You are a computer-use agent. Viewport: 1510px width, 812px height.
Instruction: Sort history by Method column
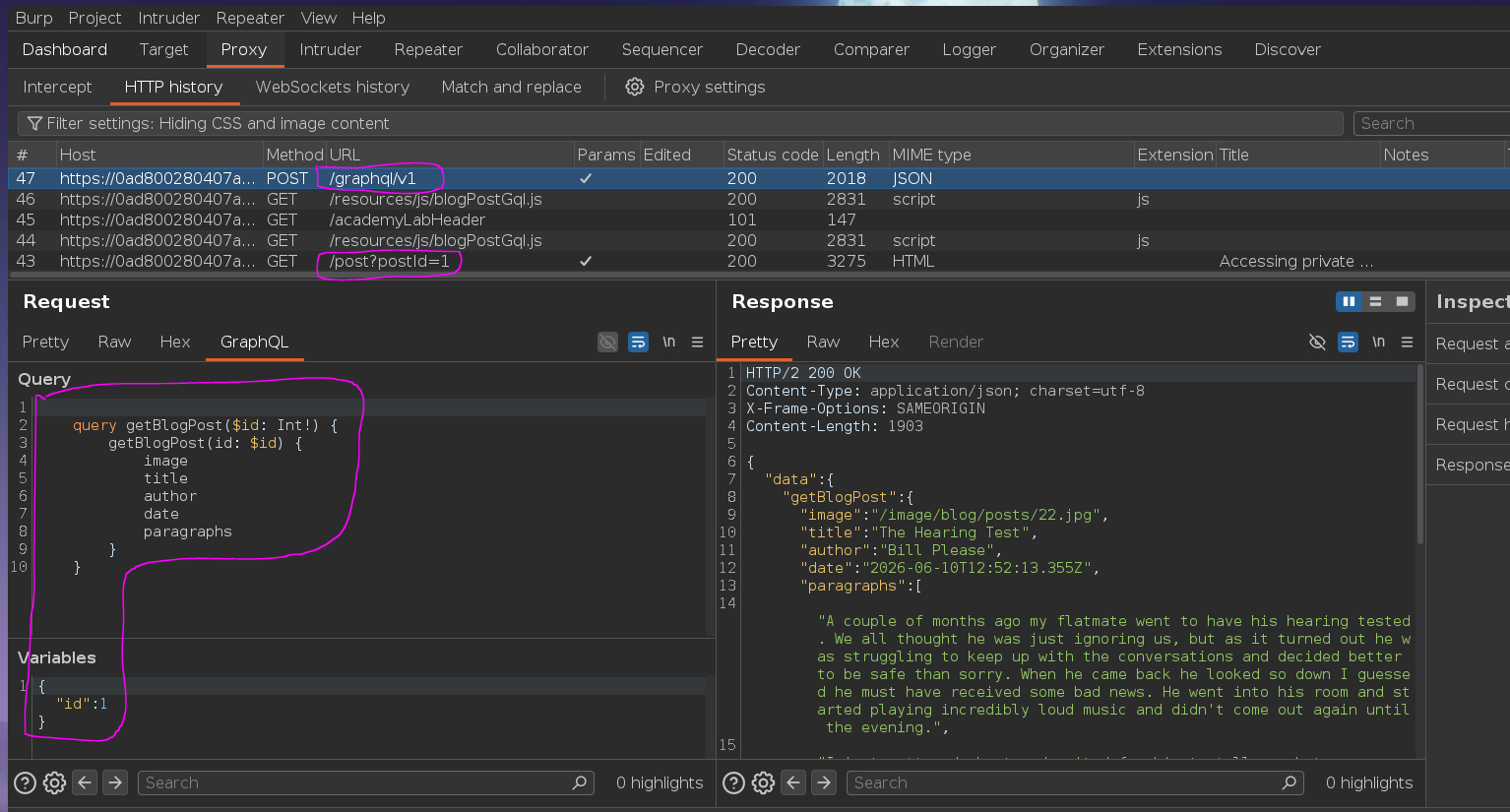[294, 155]
